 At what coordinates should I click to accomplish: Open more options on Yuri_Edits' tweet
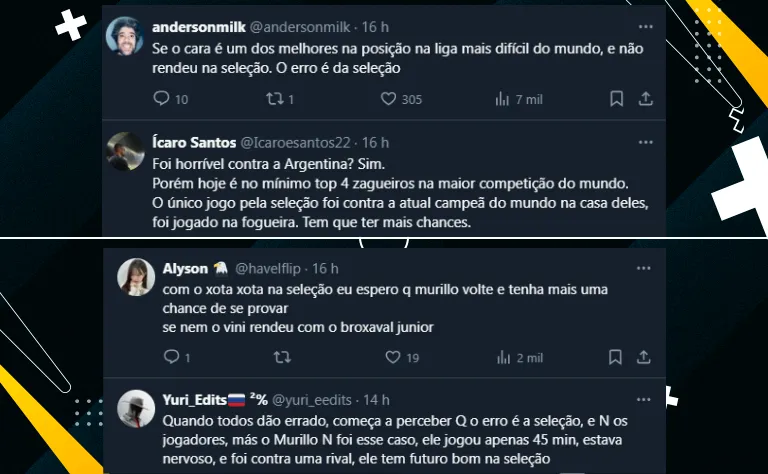(x=646, y=400)
